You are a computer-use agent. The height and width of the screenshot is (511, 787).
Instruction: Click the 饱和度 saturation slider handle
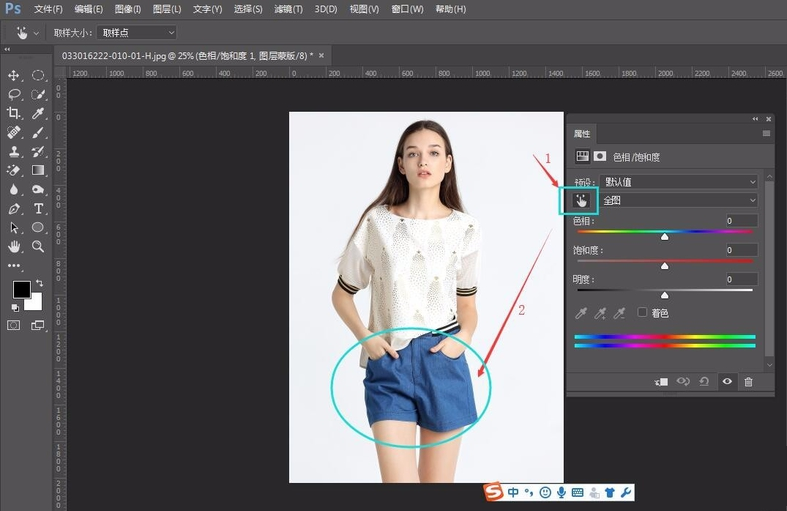665,266
